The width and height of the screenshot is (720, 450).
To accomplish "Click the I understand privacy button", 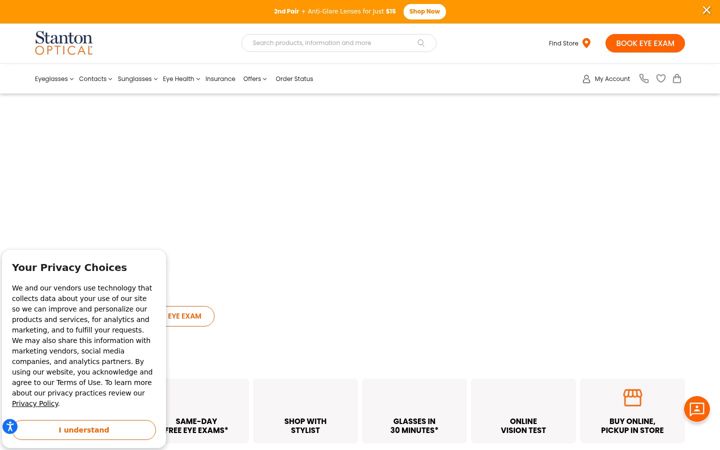I will click(x=84, y=430).
